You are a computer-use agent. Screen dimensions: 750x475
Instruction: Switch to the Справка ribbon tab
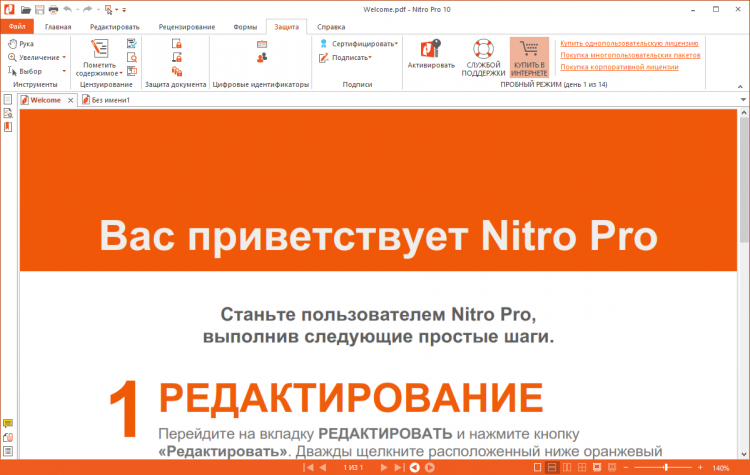tap(331, 27)
